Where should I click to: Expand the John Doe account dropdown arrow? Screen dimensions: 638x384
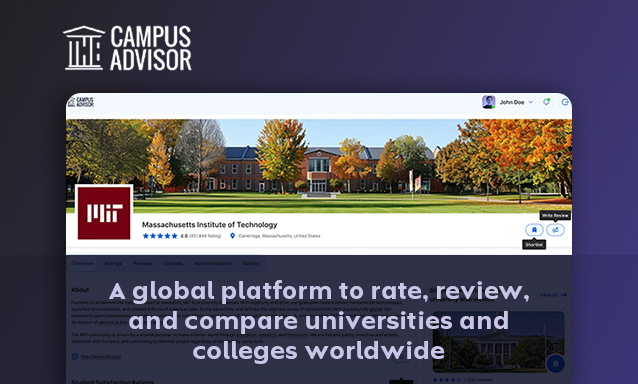click(x=531, y=102)
